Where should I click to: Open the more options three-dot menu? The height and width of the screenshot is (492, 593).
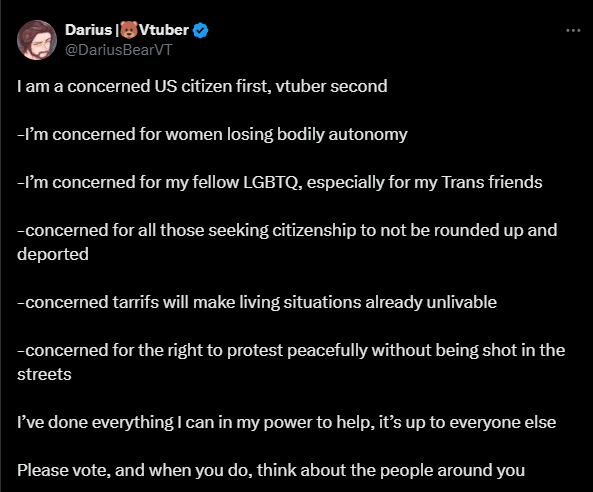(573, 31)
